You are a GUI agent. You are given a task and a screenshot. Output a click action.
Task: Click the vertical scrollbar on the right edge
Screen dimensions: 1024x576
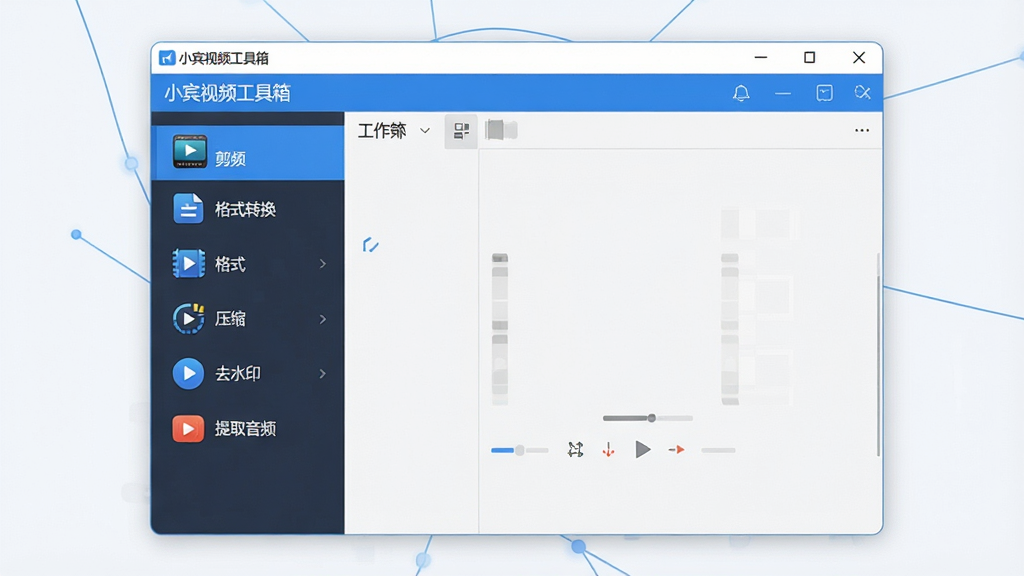(878, 366)
